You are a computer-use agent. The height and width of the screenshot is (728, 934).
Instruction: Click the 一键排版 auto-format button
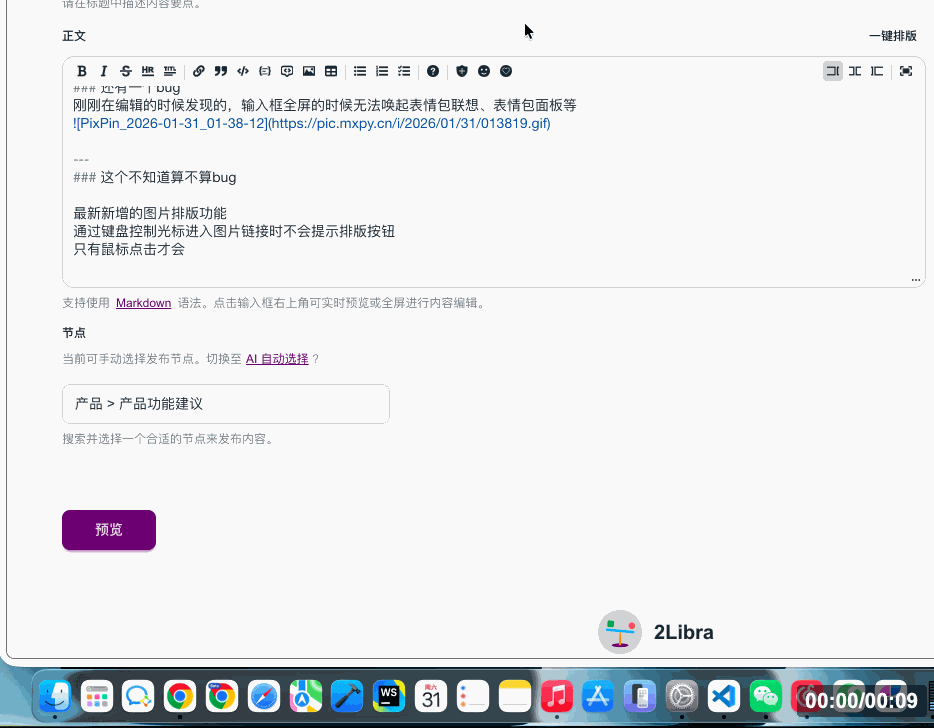coord(892,36)
